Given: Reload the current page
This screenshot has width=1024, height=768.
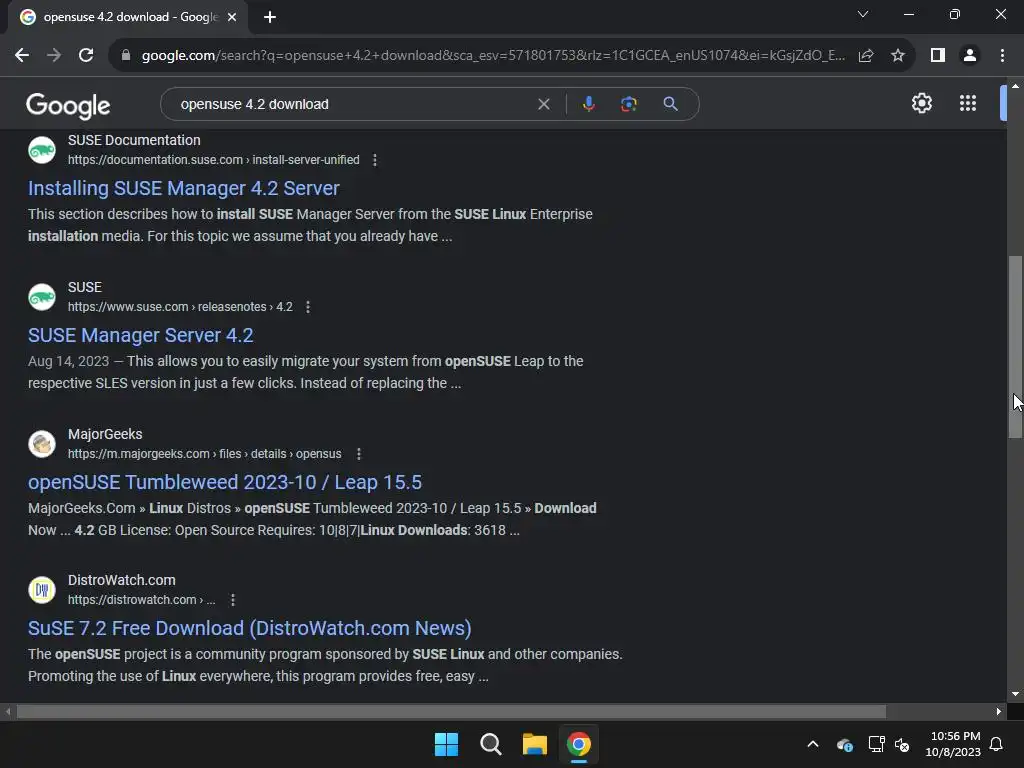Looking at the screenshot, I should (x=86, y=56).
